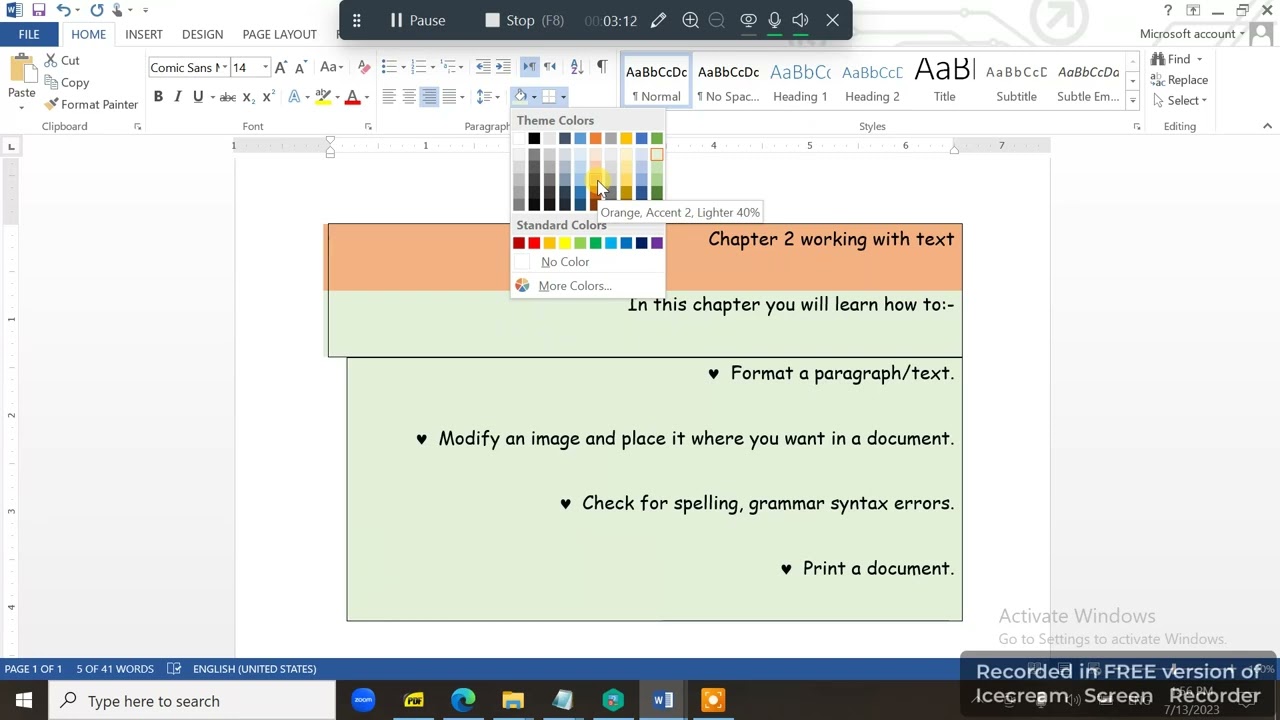
Task: Click Microsoft account sign-in
Action: tap(1192, 34)
